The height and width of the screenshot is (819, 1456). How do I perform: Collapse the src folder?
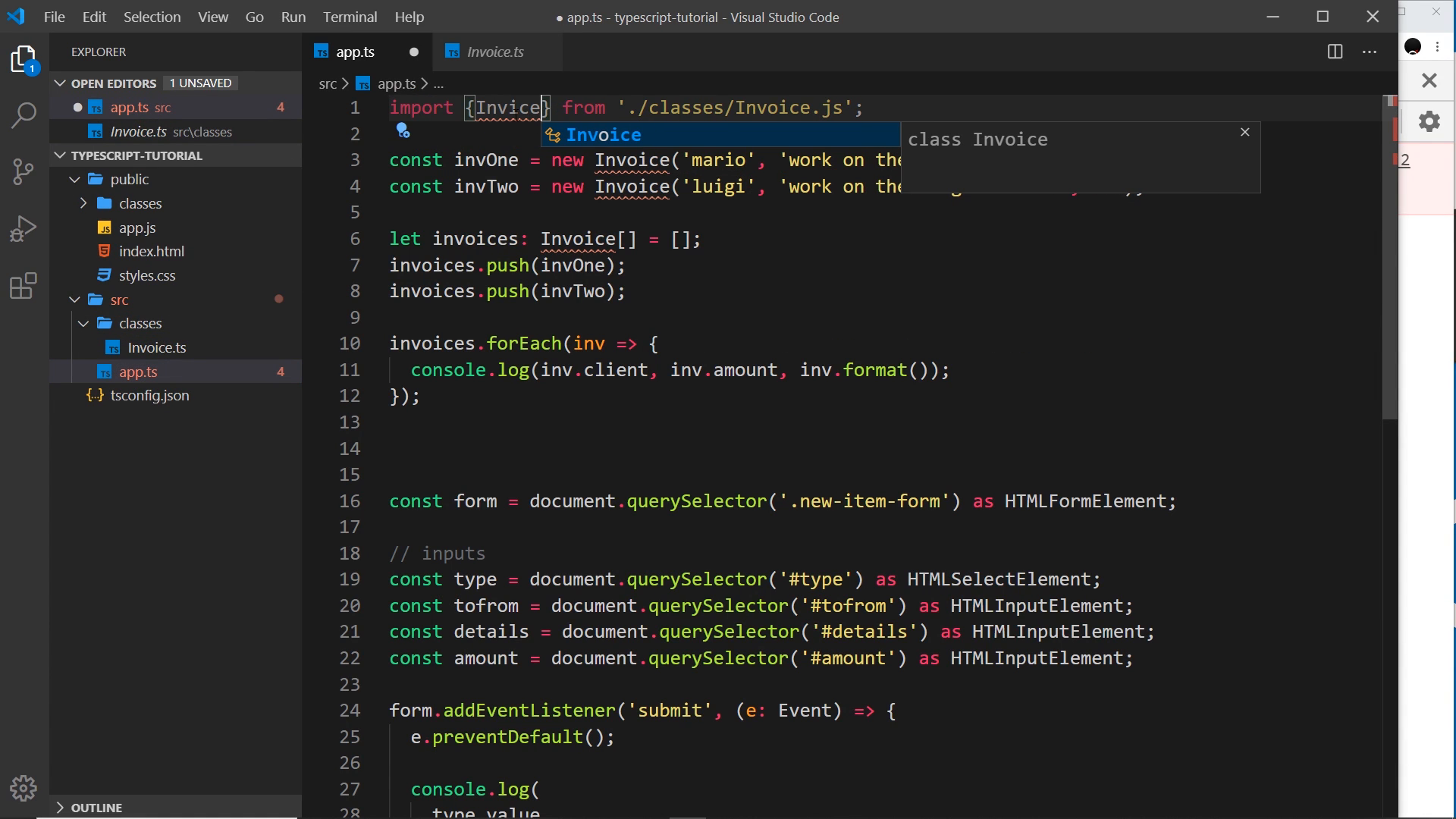pos(74,300)
